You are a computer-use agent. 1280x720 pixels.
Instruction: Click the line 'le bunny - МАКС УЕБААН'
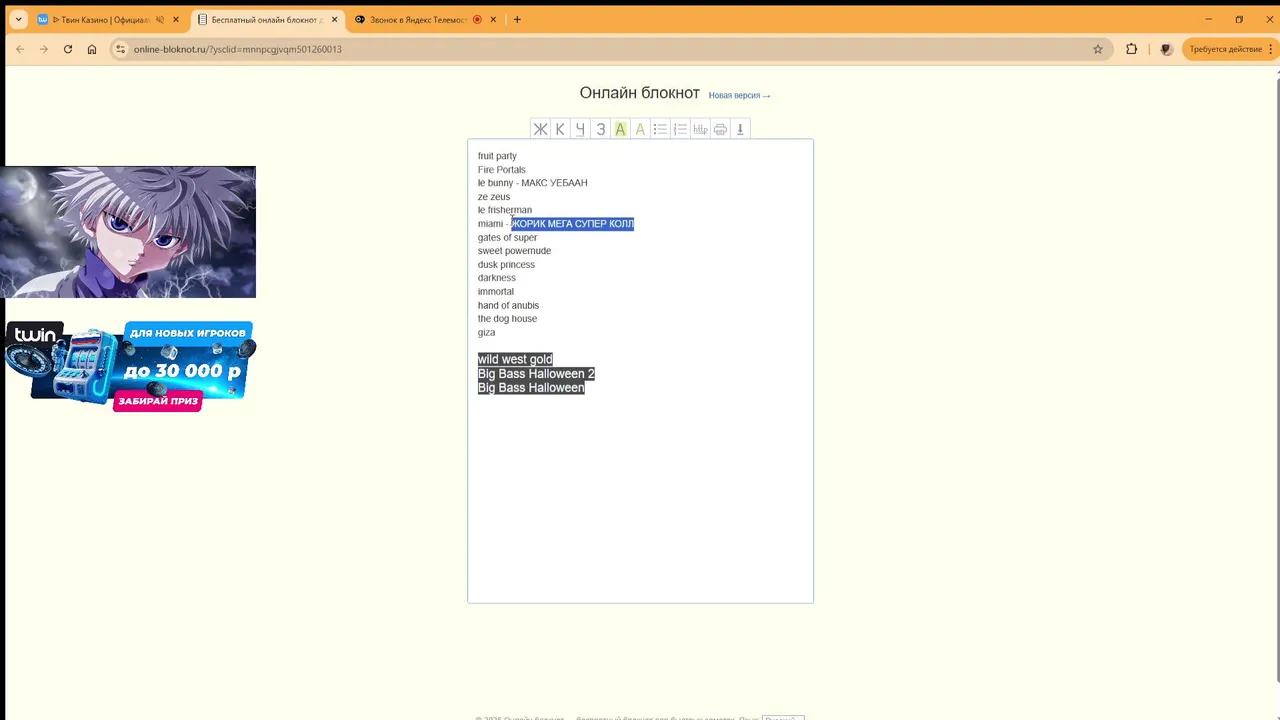click(x=532, y=183)
